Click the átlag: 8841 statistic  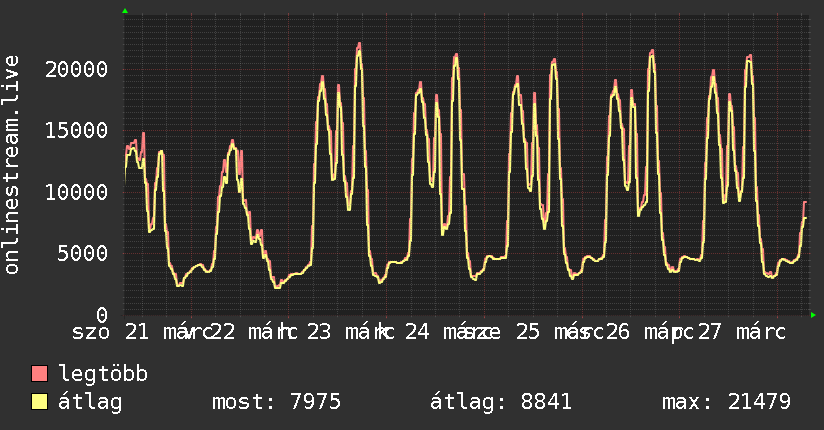coord(501,402)
